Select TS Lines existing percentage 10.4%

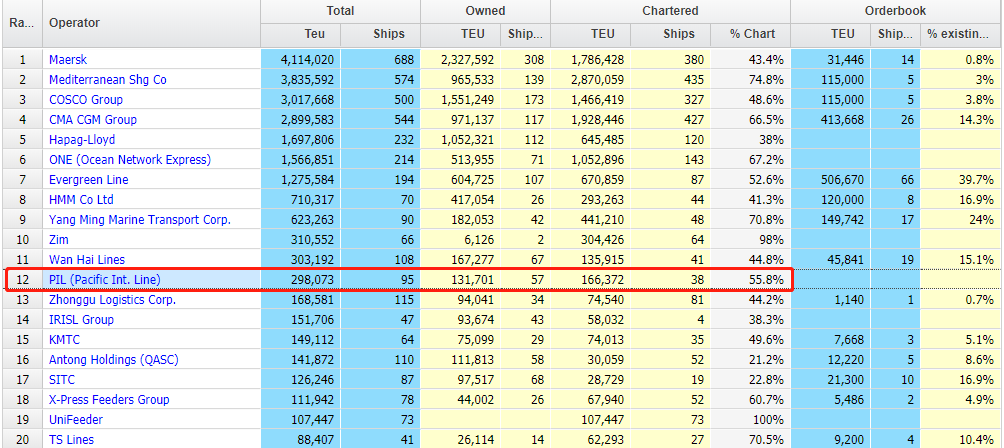(977, 440)
